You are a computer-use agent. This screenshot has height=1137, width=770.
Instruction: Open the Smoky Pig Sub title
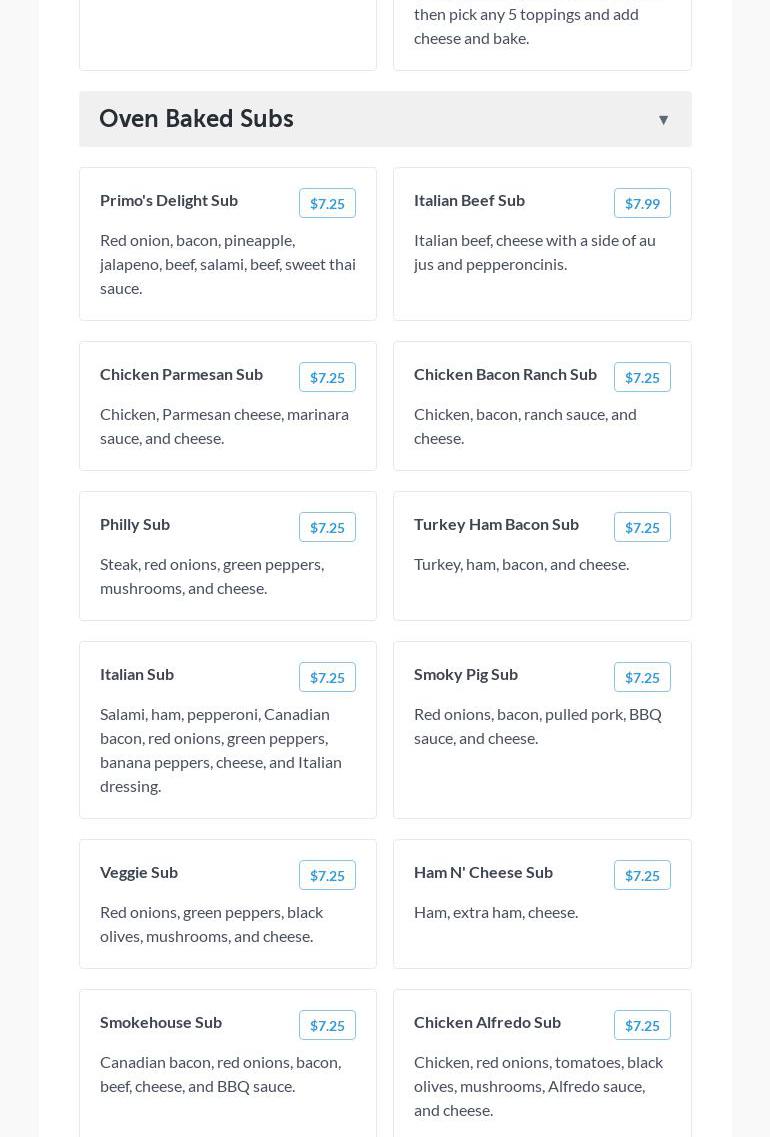pyautogui.click(x=466, y=674)
